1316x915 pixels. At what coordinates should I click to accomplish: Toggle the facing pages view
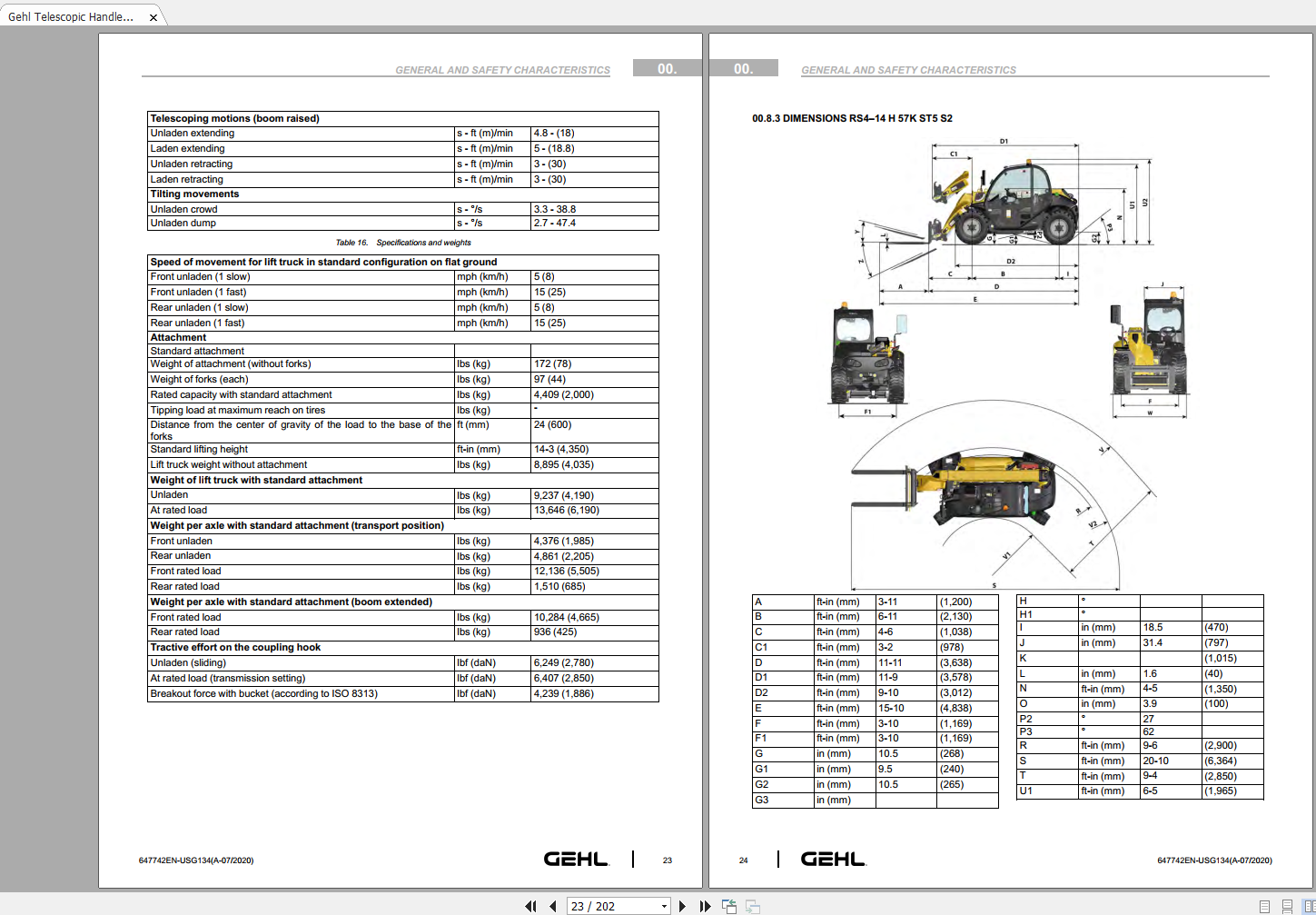click(1310, 906)
